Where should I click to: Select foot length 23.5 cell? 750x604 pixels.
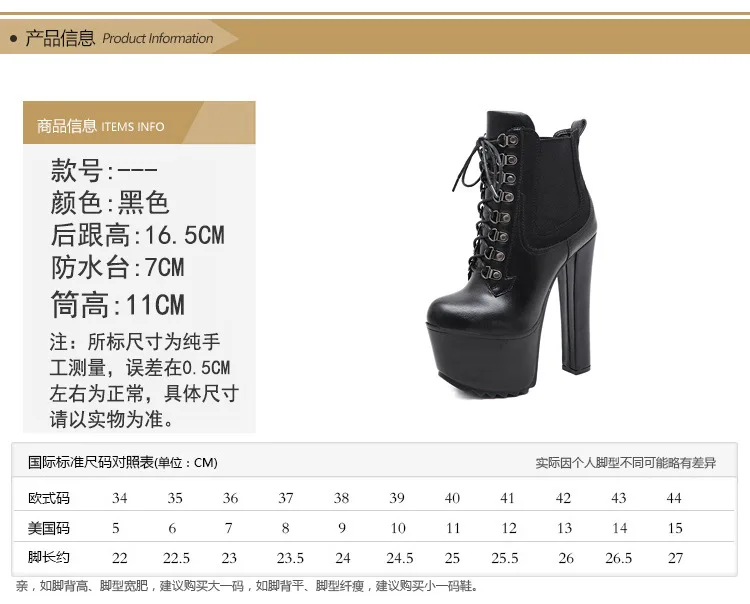[290, 558]
